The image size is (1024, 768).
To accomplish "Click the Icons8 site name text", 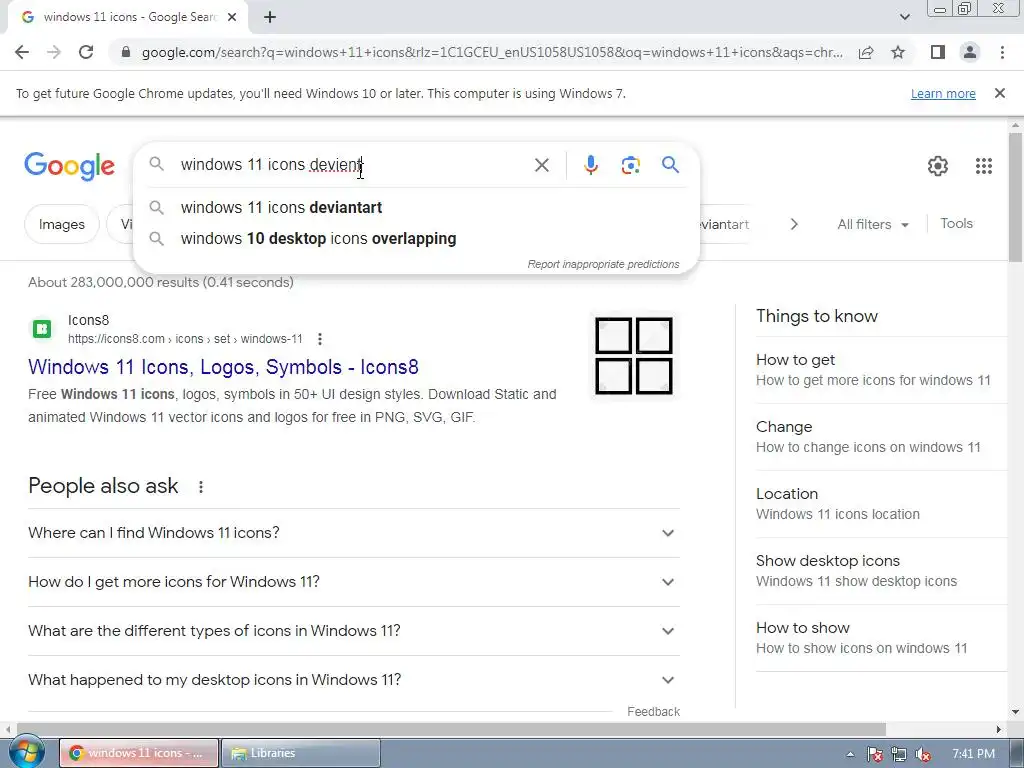I will 88,320.
